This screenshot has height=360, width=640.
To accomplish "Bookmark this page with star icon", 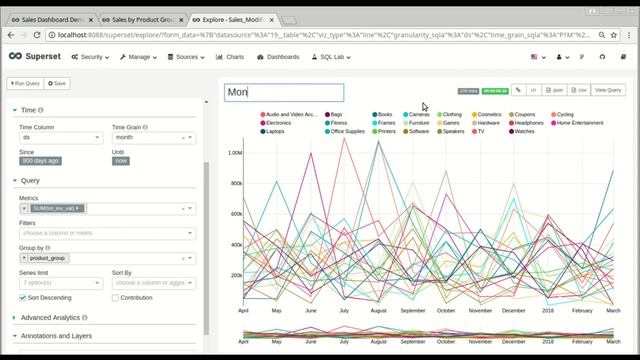I will [613, 35].
